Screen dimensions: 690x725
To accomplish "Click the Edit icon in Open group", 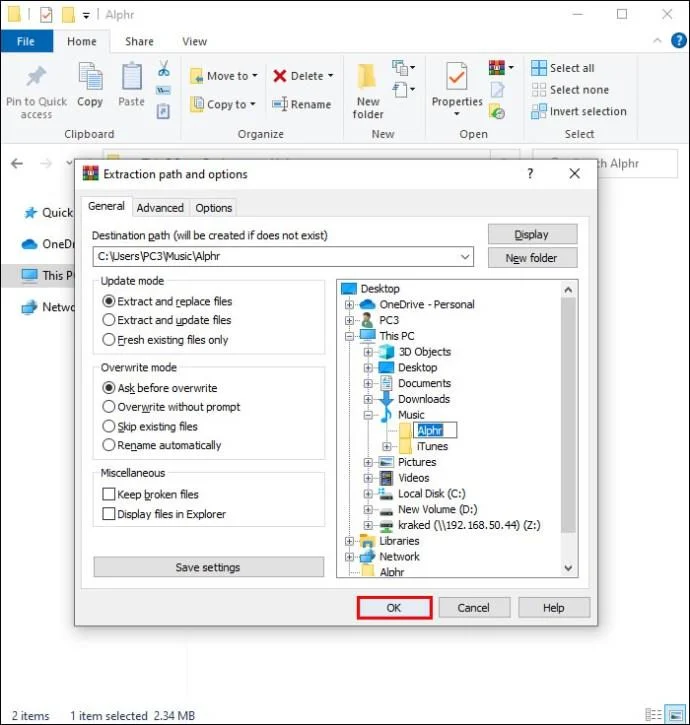I will pos(497,90).
